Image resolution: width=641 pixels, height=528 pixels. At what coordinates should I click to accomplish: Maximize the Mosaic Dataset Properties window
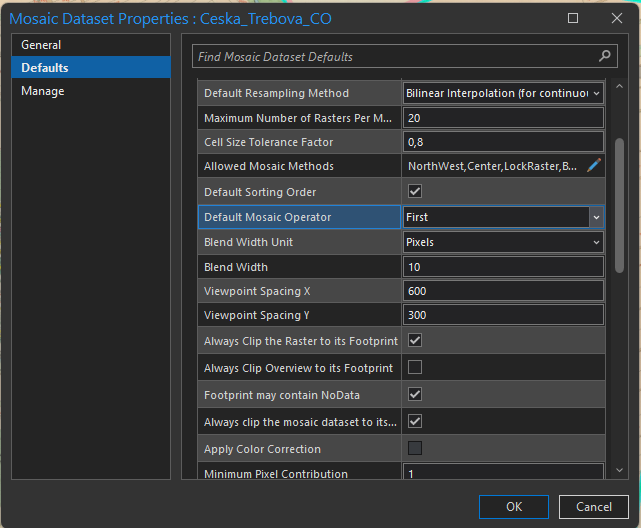tap(573, 18)
